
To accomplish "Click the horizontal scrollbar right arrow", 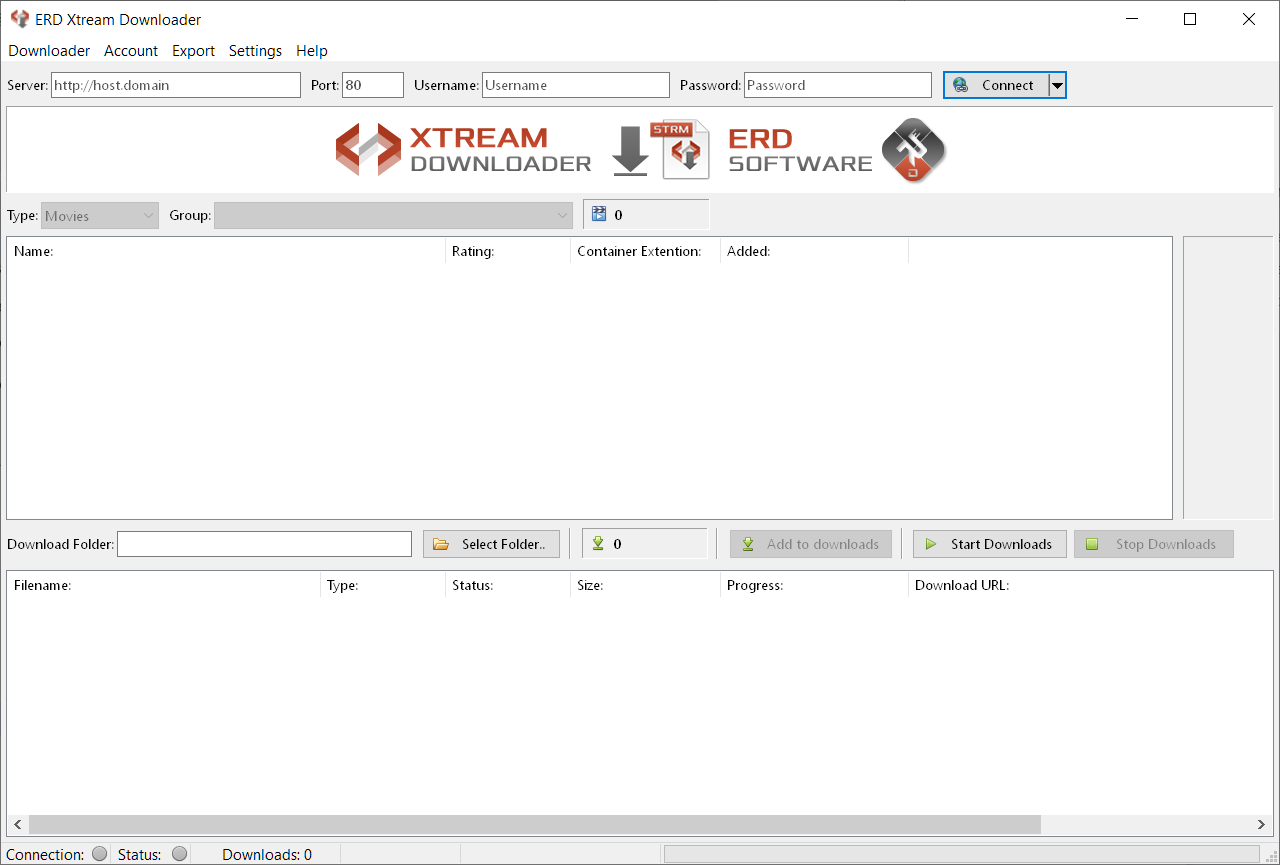I will click(1262, 825).
